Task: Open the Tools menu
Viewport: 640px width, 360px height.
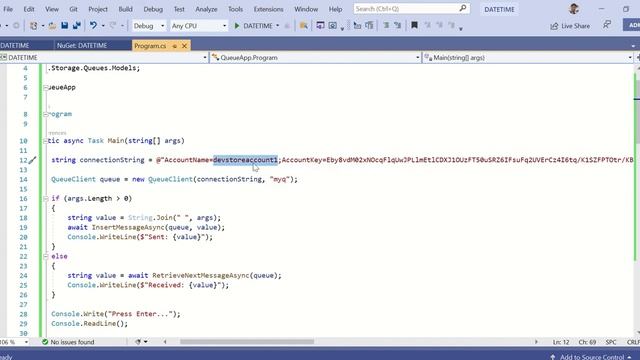Action: [x=235, y=9]
